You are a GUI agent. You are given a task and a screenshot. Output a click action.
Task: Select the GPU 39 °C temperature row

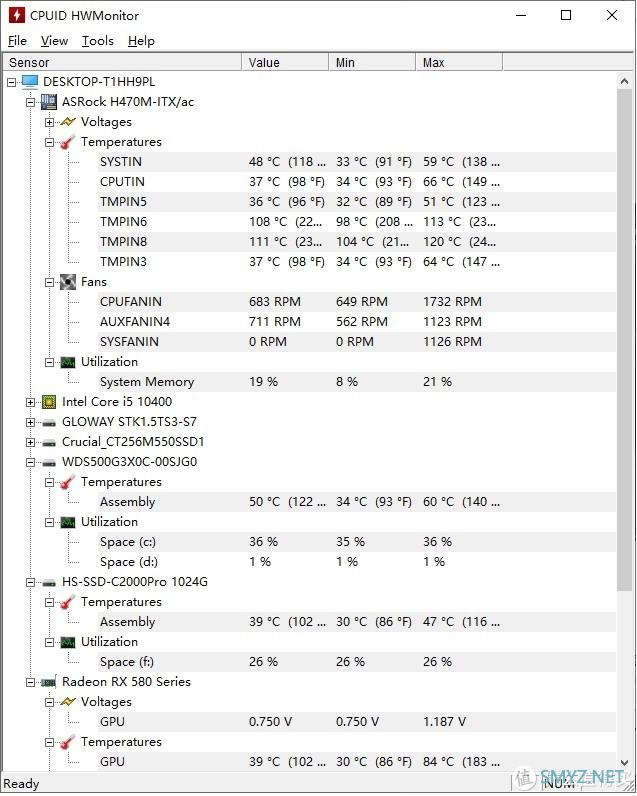point(355,762)
